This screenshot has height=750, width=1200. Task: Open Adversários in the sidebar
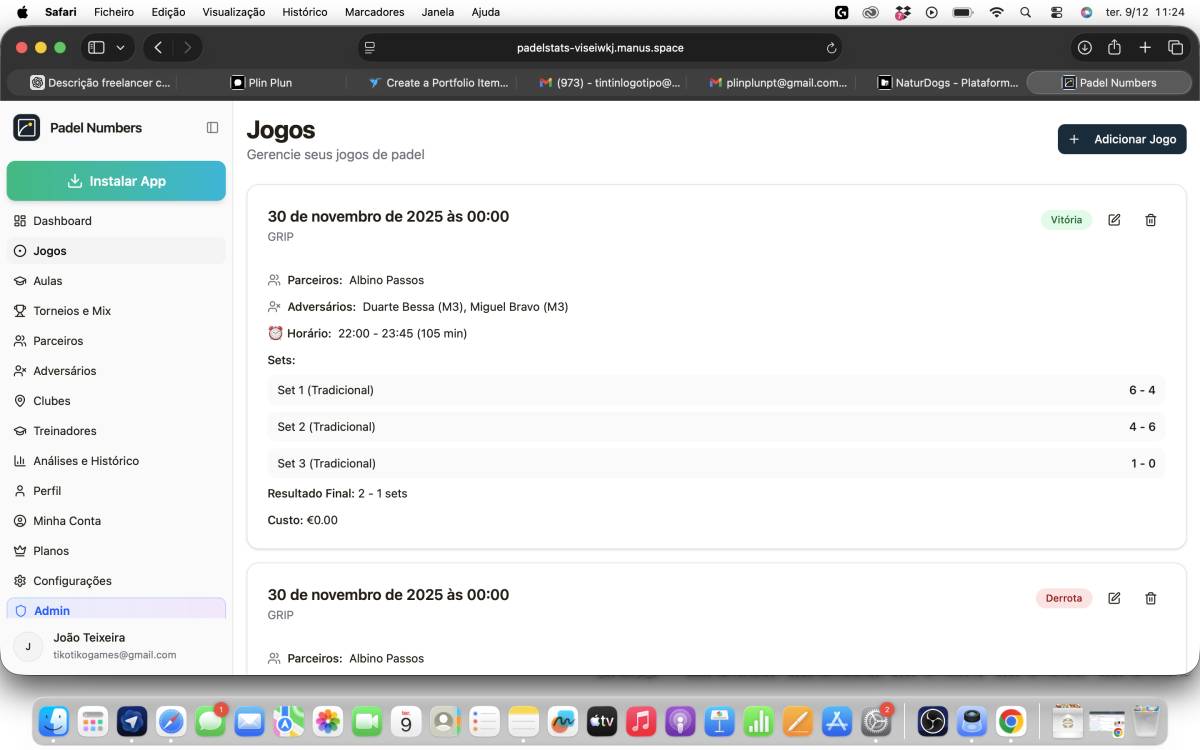click(116, 371)
